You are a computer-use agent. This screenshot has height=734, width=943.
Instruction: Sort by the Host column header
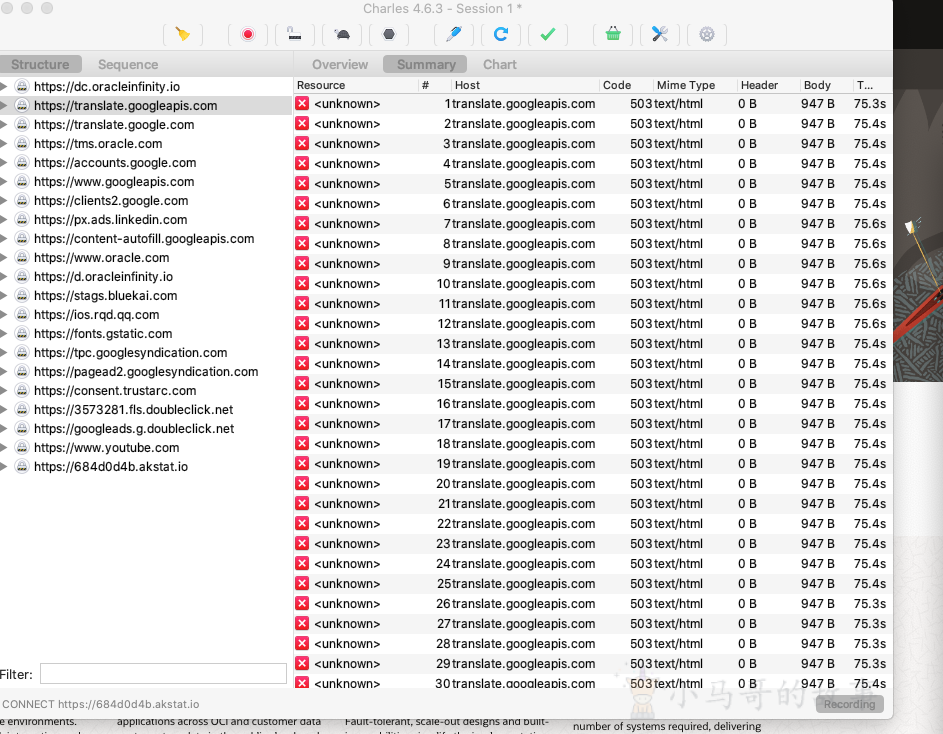pyautogui.click(x=525, y=85)
